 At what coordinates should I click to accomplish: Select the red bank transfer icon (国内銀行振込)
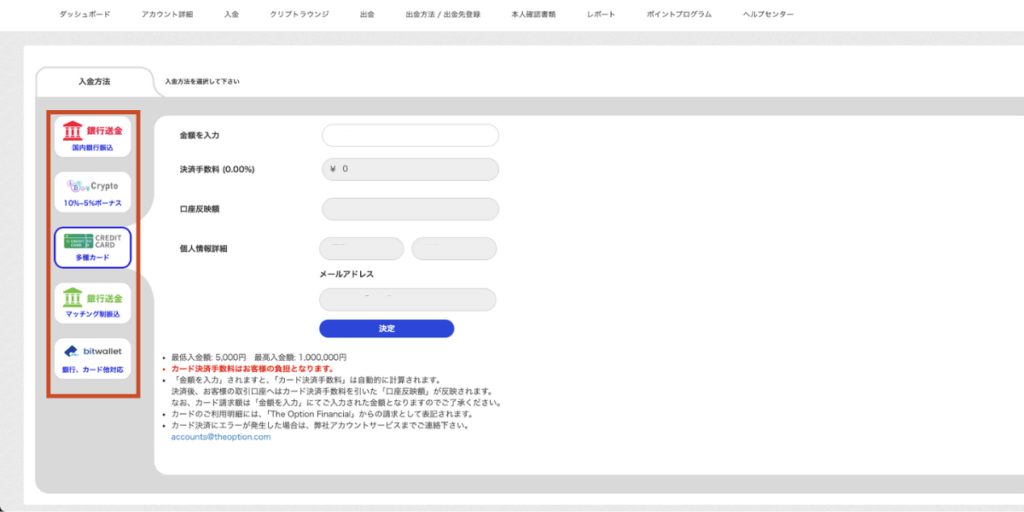[92, 136]
